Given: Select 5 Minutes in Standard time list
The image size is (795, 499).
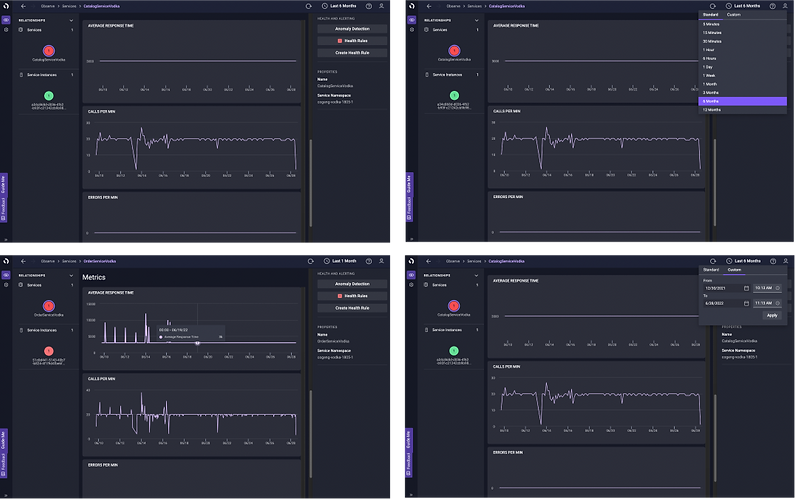Looking at the screenshot, I should click(742, 24).
